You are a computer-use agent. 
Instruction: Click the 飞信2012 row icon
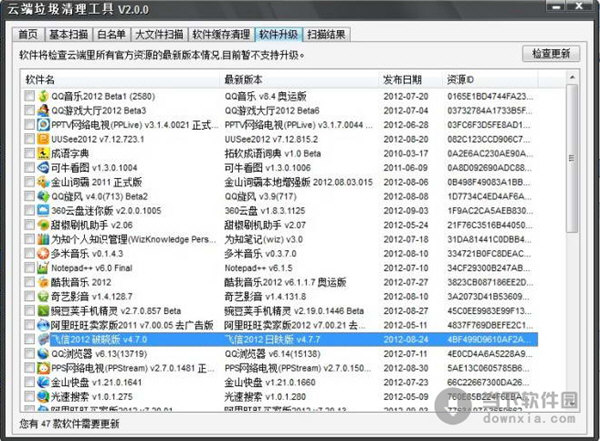click(43, 339)
